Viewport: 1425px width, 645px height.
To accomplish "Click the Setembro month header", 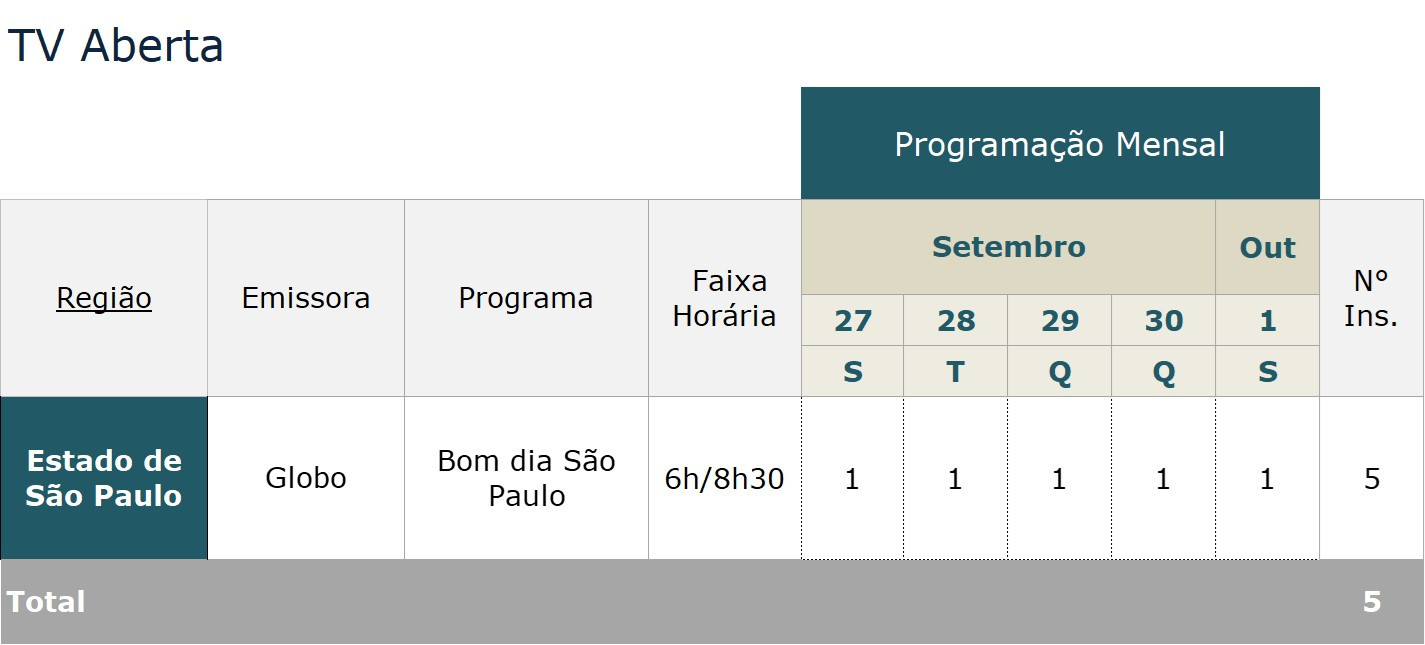I will pyautogui.click(x=1008, y=247).
